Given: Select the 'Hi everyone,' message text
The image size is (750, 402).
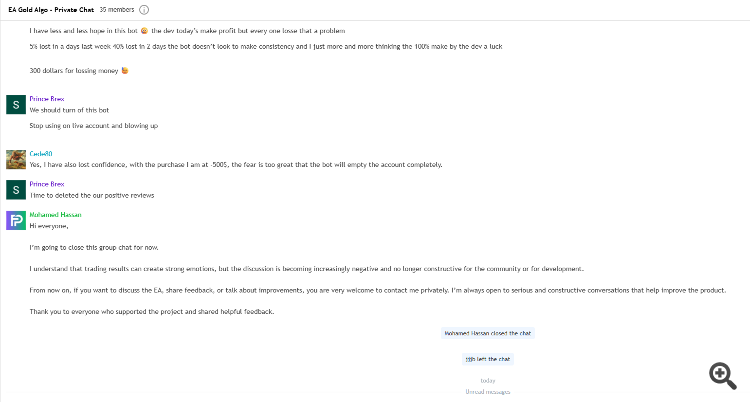Looking at the screenshot, I should pyautogui.click(x=50, y=226).
